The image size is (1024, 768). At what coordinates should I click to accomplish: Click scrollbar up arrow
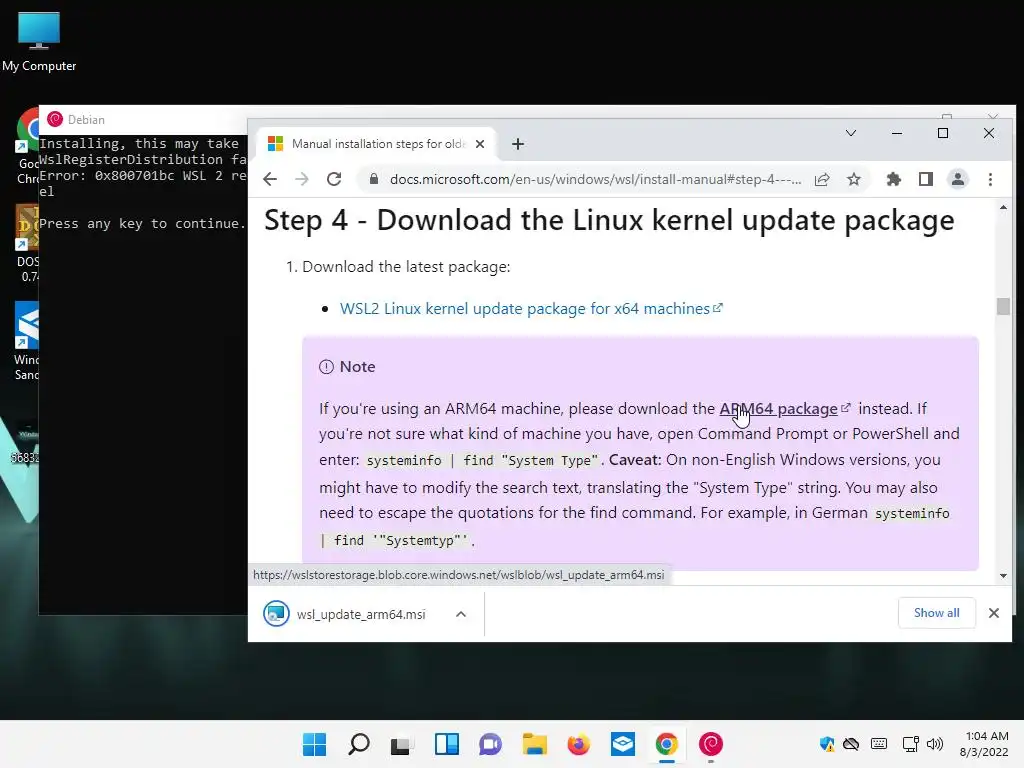point(1003,208)
